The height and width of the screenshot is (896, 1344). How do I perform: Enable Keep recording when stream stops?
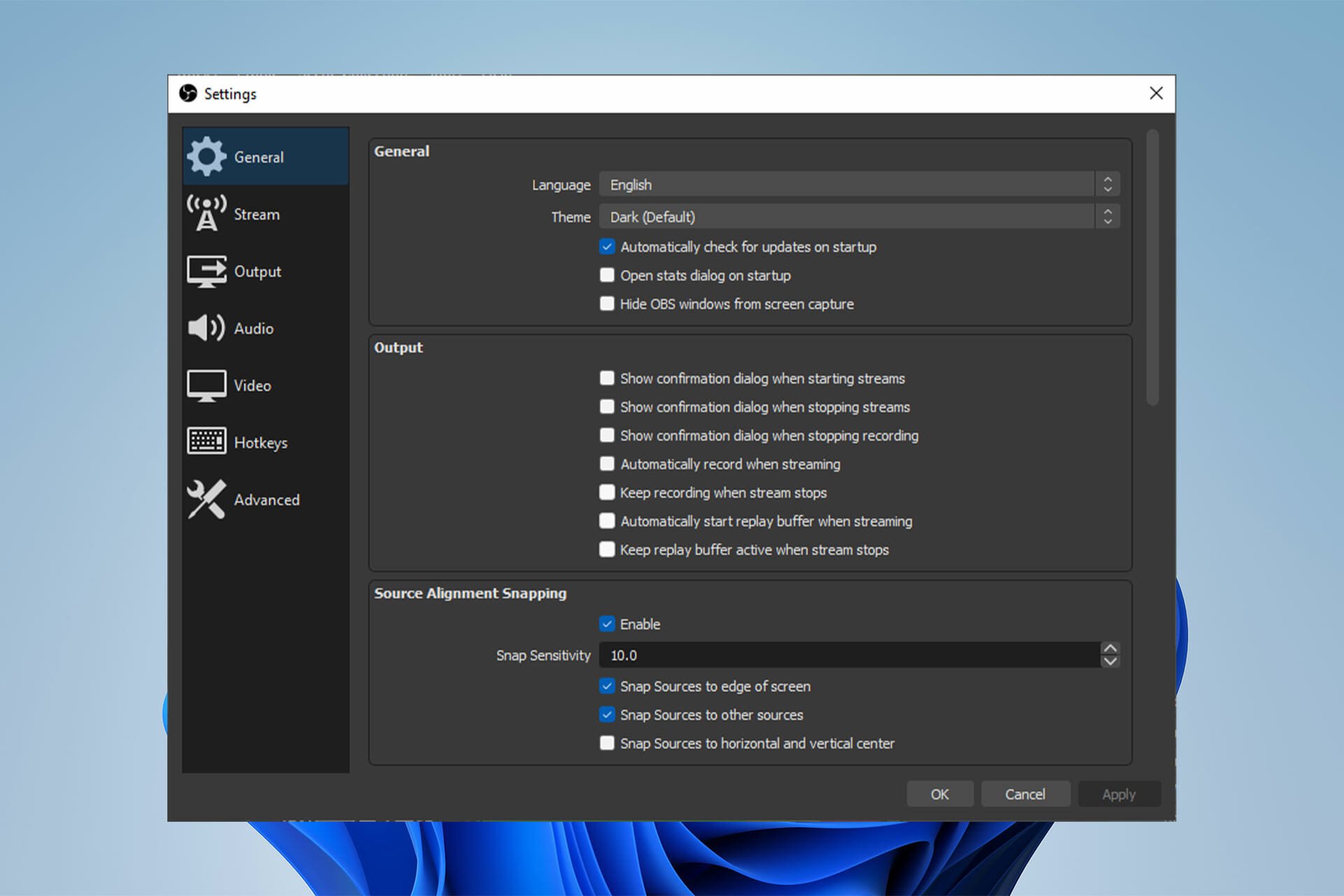[607, 492]
